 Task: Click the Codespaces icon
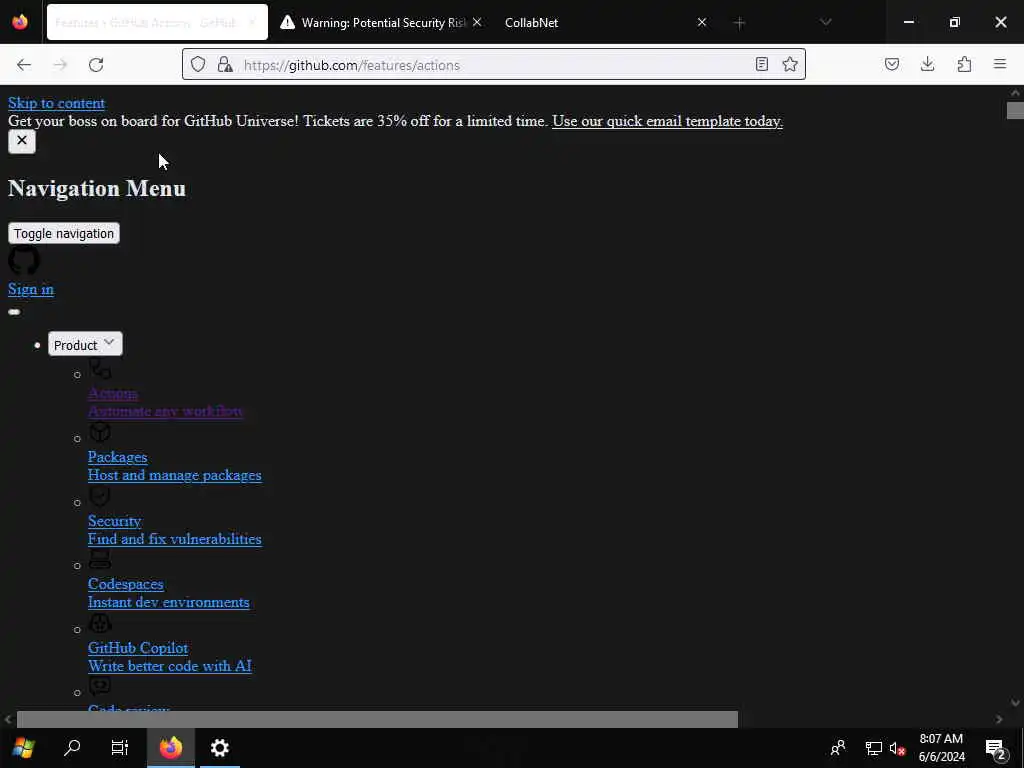100,560
